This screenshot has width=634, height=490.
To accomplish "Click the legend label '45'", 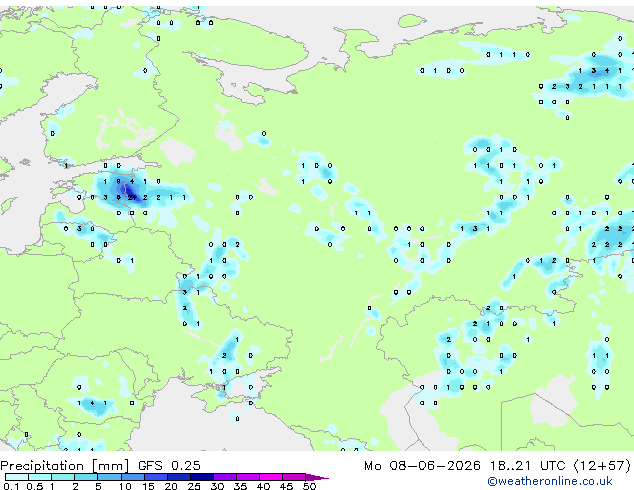I will [x=287, y=486].
